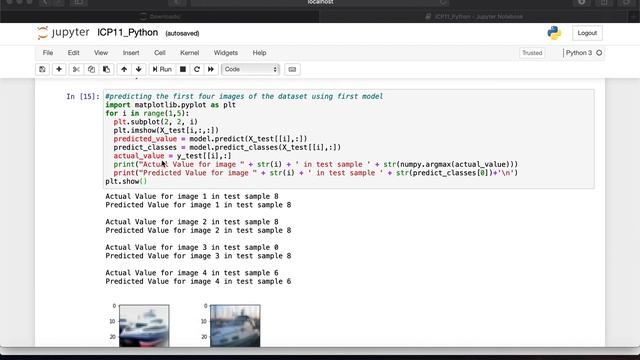Open the View menu
This screenshot has width=640, height=360.
coord(101,53)
